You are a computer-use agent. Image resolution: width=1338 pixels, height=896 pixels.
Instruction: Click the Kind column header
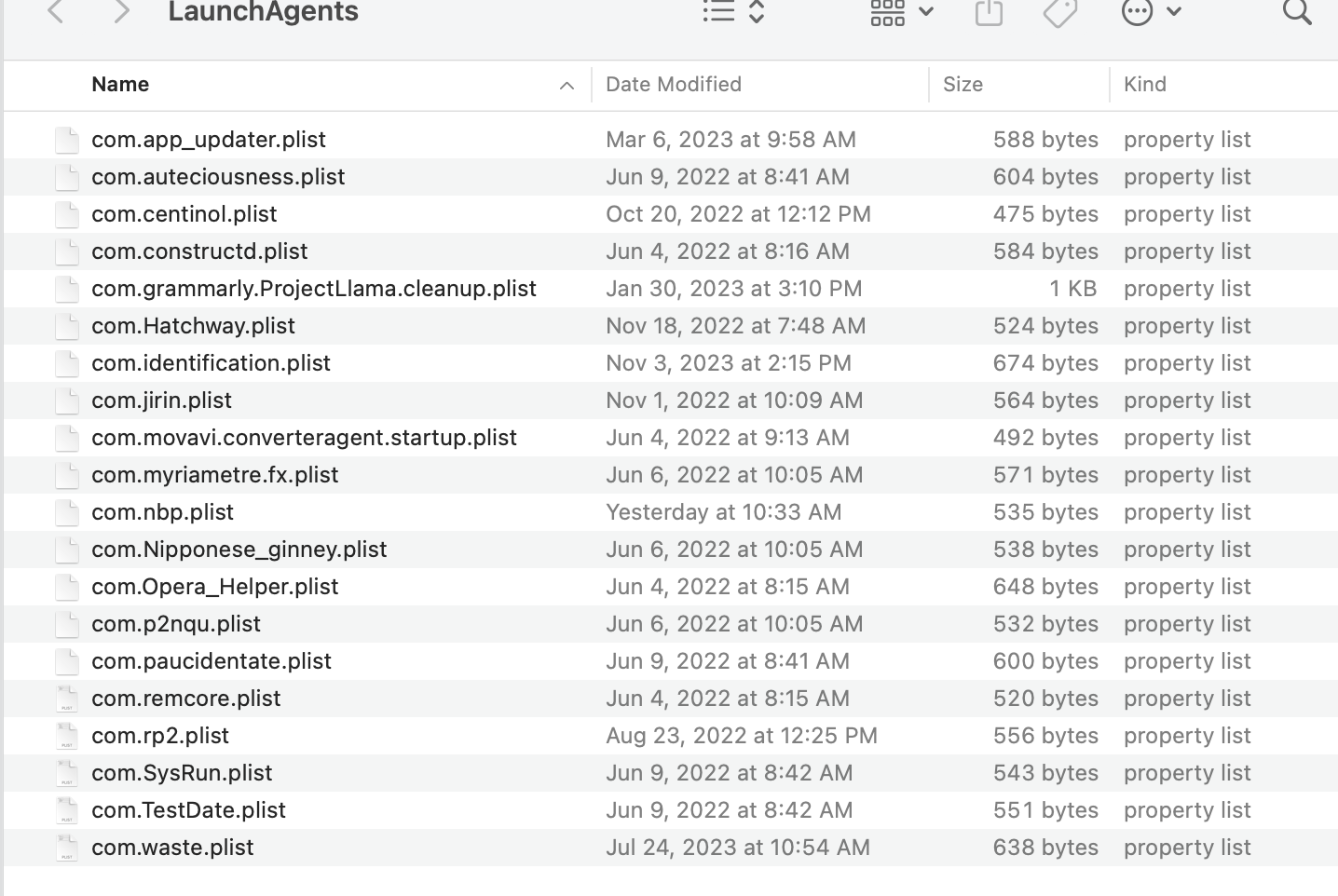pos(1144,85)
